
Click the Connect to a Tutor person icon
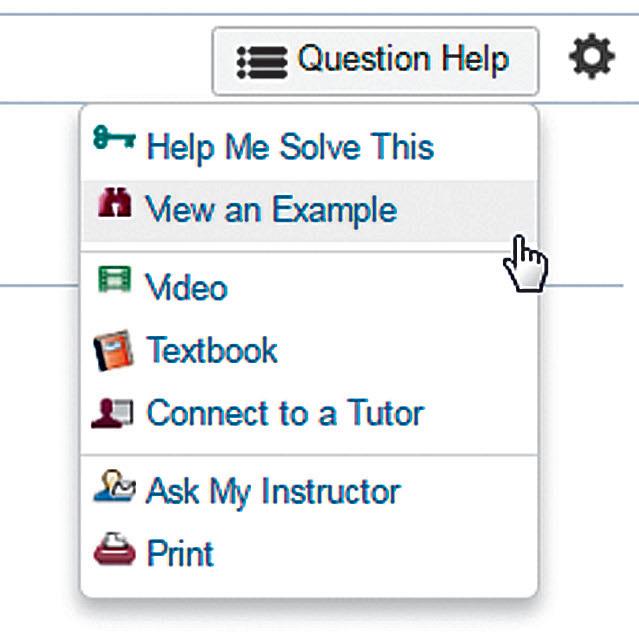point(111,411)
